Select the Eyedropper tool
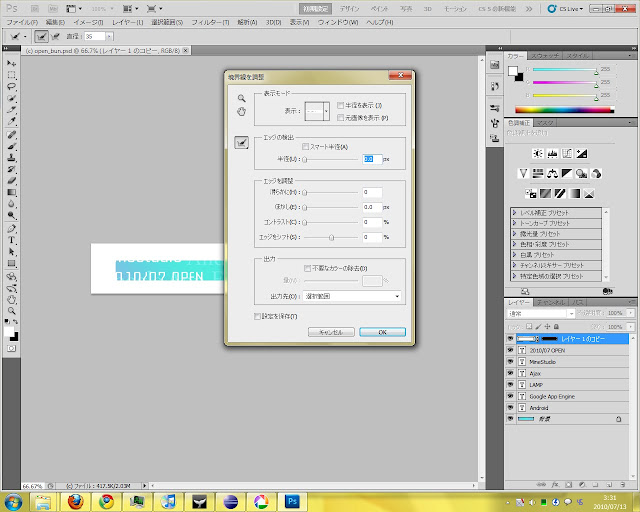Image resolution: width=640 pixels, height=512 pixels. 11,121
